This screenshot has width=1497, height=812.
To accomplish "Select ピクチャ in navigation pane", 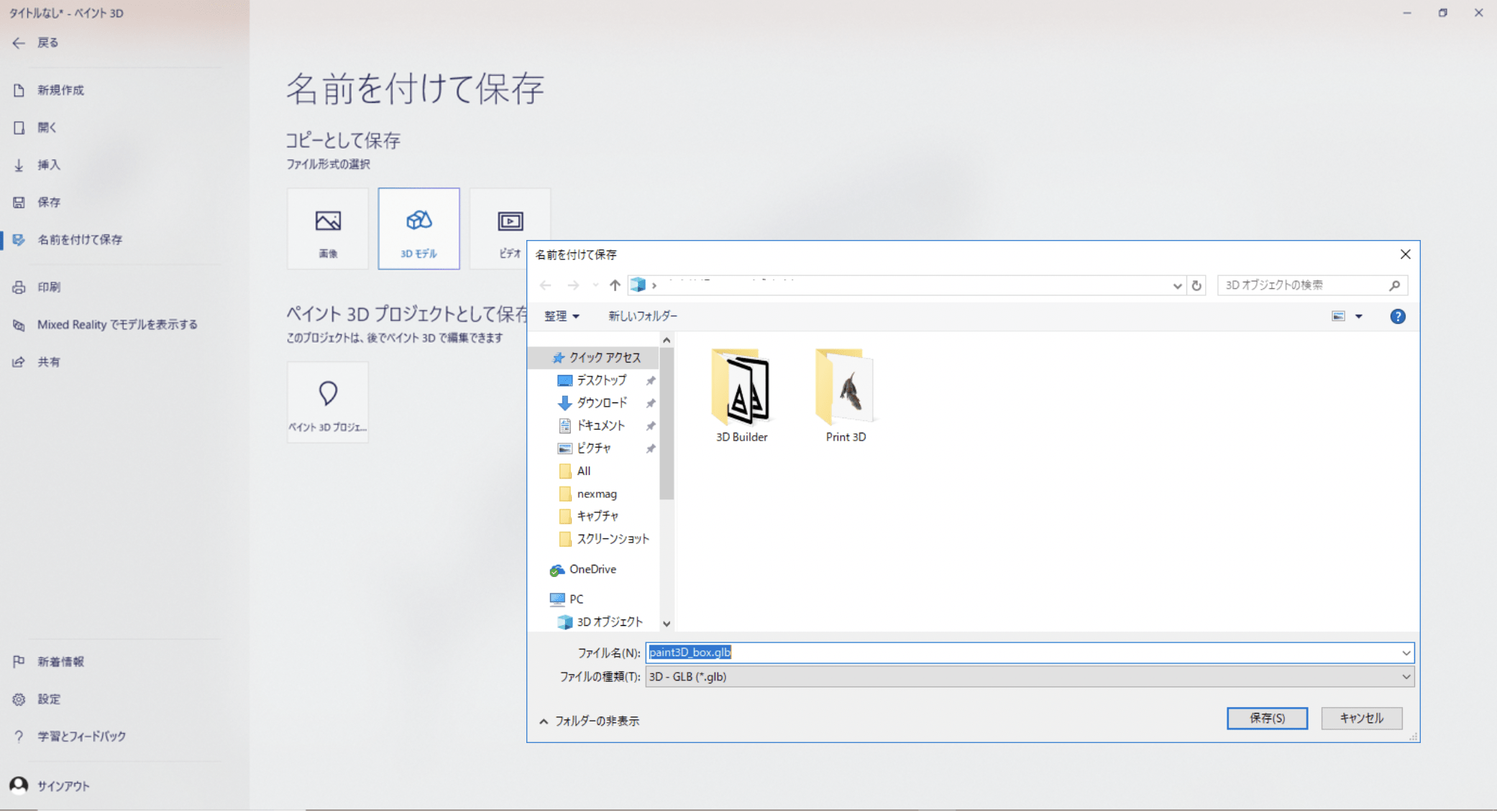I will (593, 448).
